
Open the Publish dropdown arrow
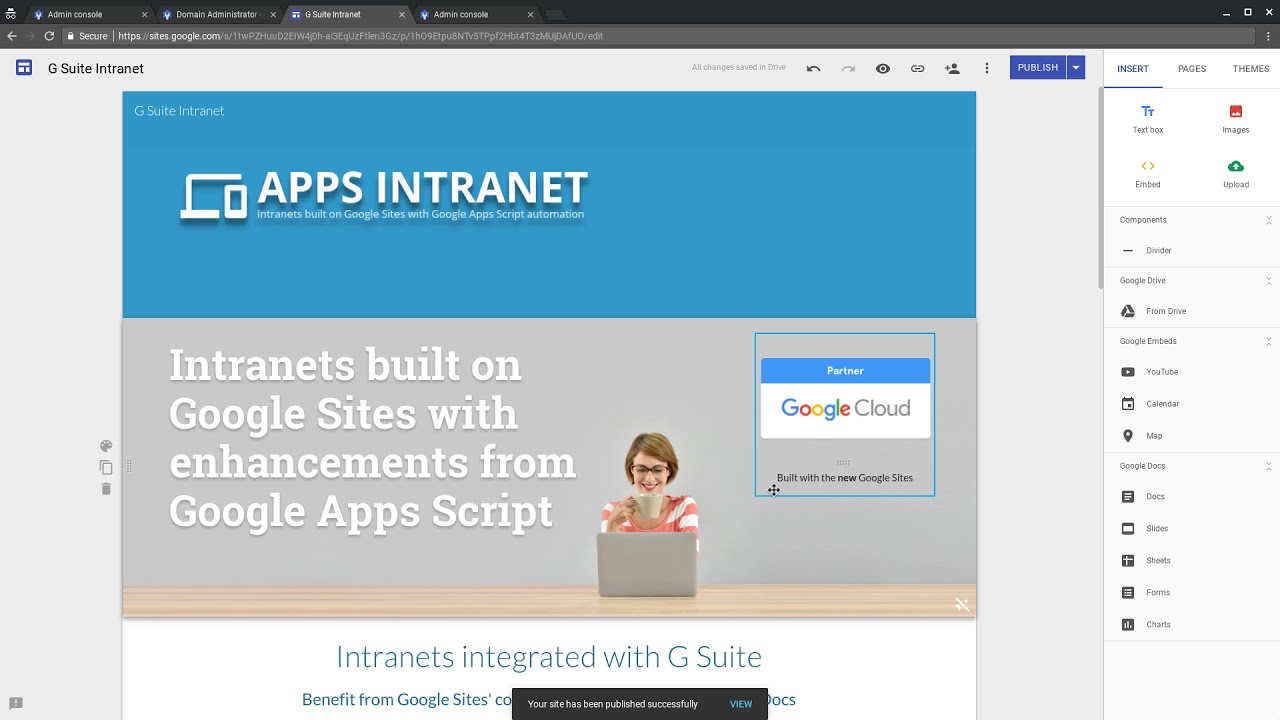1076,68
